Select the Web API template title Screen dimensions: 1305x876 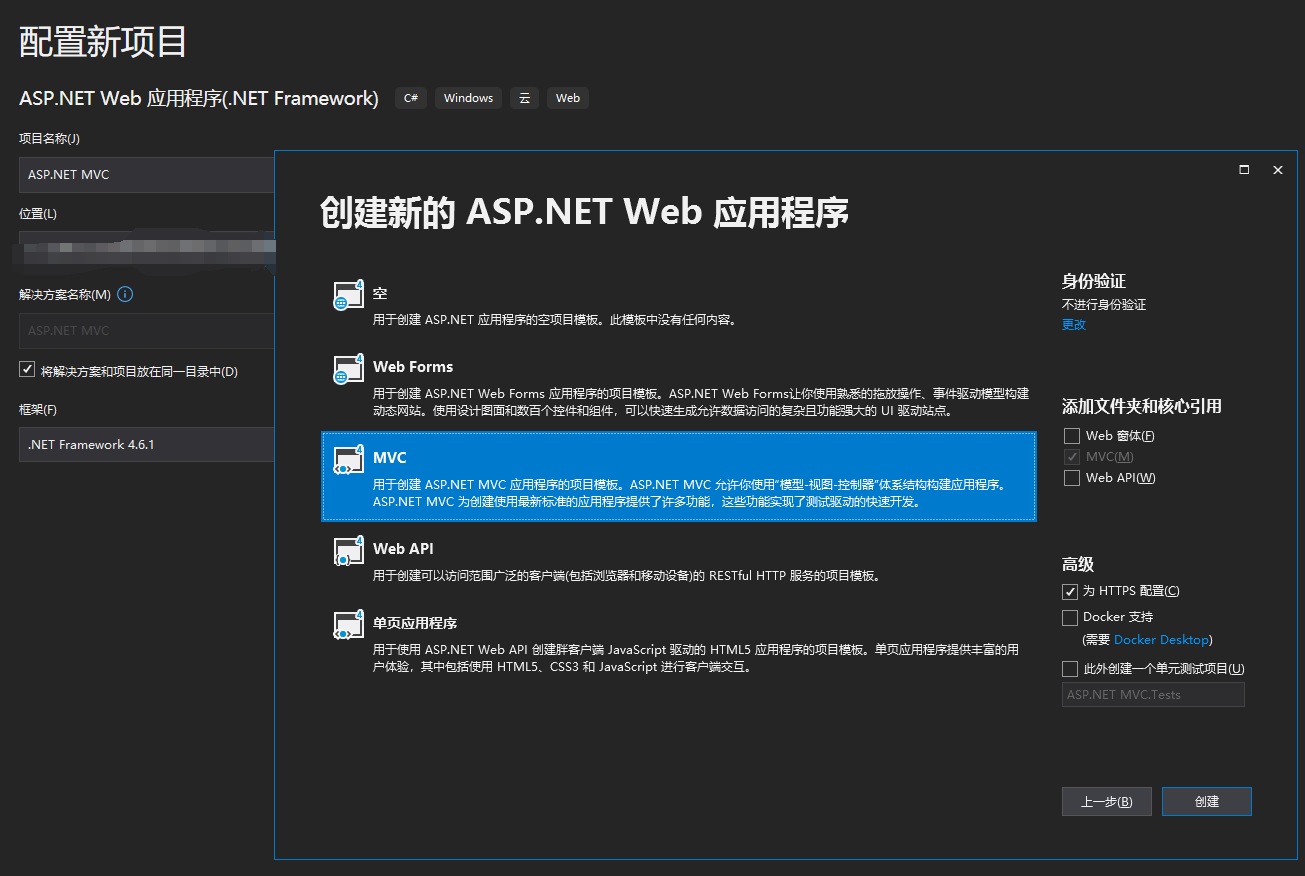pyautogui.click(x=403, y=549)
